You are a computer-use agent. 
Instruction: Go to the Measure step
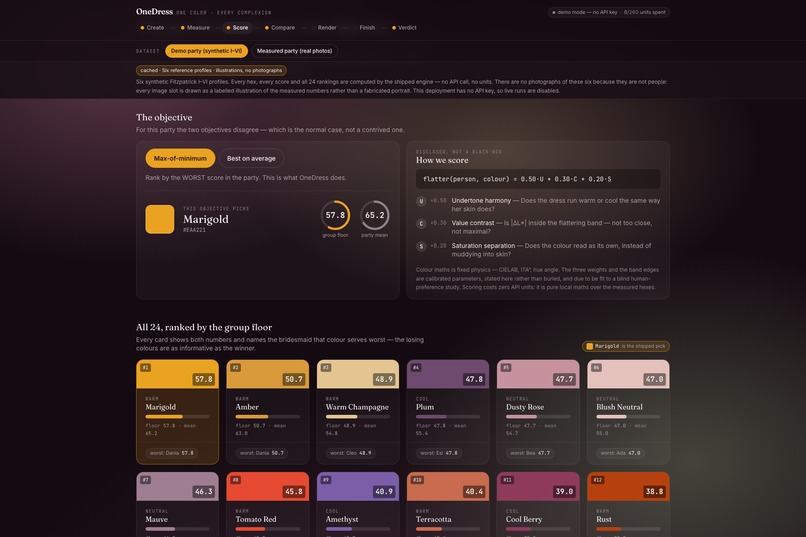coord(195,28)
